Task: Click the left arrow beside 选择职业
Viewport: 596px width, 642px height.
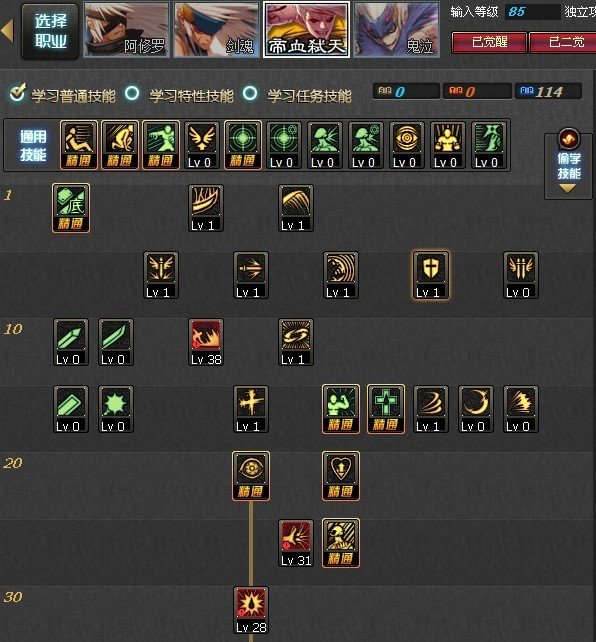Action: tap(7, 31)
